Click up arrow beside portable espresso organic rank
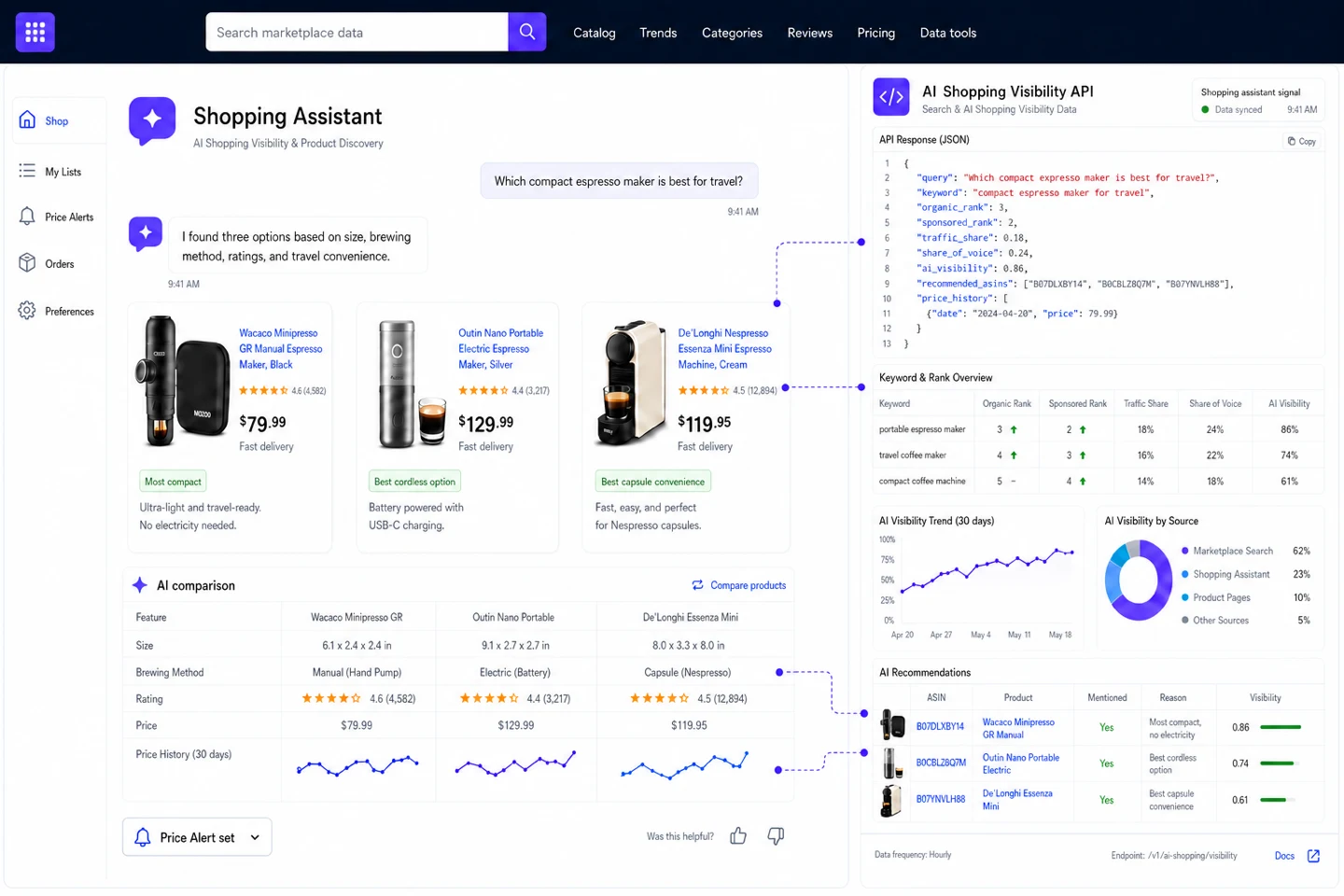This screenshot has height=896, width=1344. [1014, 429]
